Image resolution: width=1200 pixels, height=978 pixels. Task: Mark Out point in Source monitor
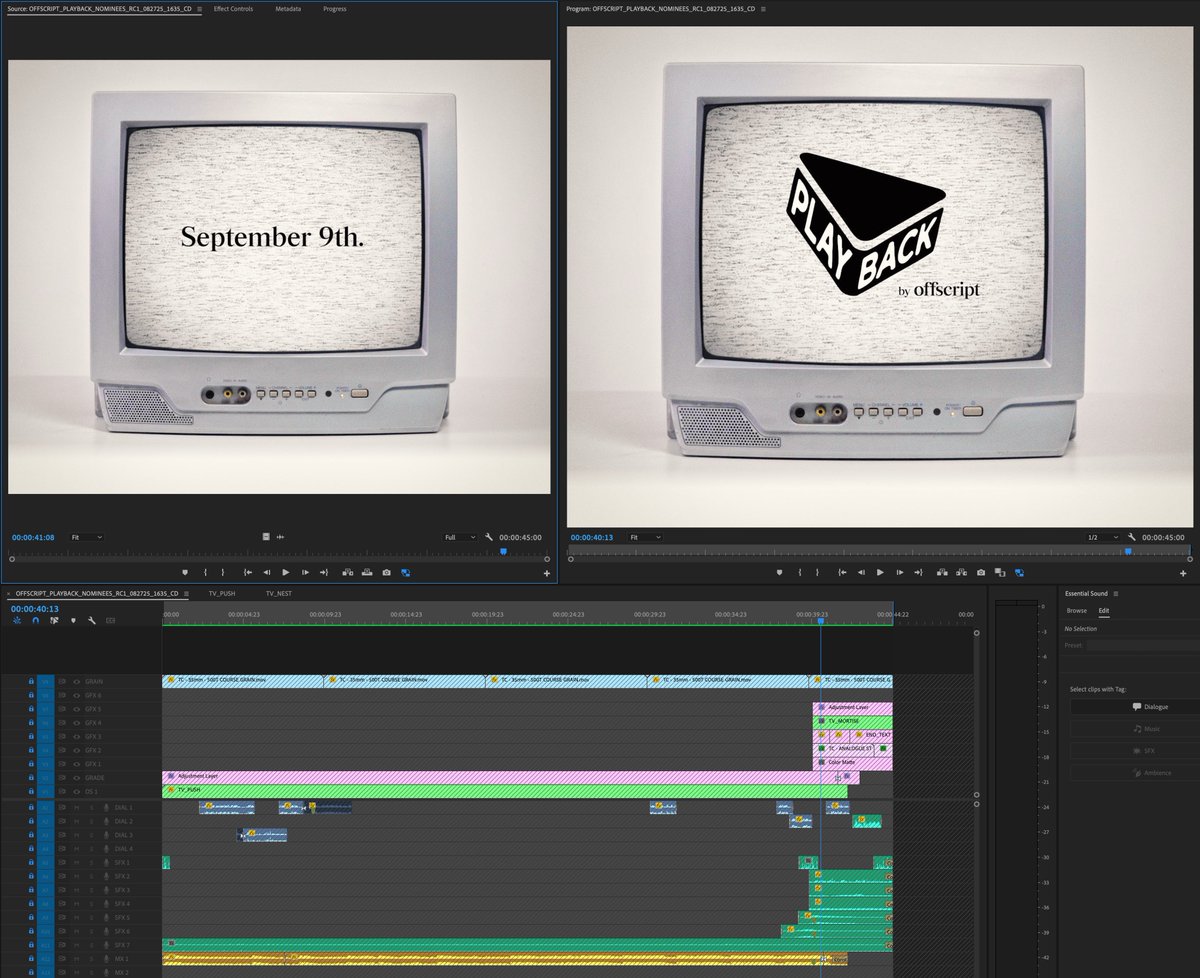(x=223, y=572)
